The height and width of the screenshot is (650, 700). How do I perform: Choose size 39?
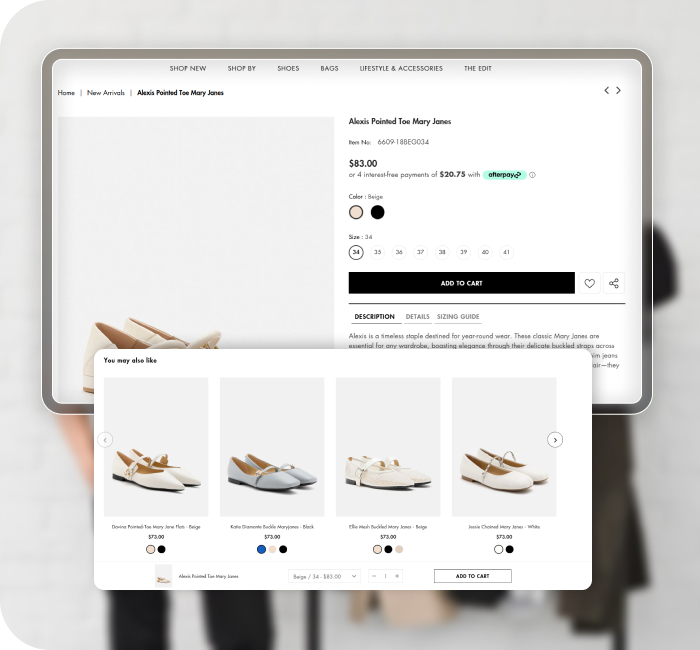pos(464,252)
